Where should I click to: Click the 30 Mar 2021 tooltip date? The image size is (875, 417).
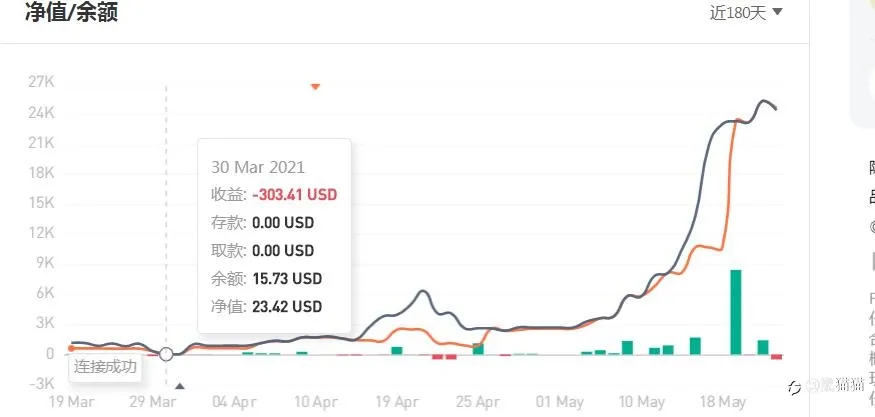(x=258, y=167)
